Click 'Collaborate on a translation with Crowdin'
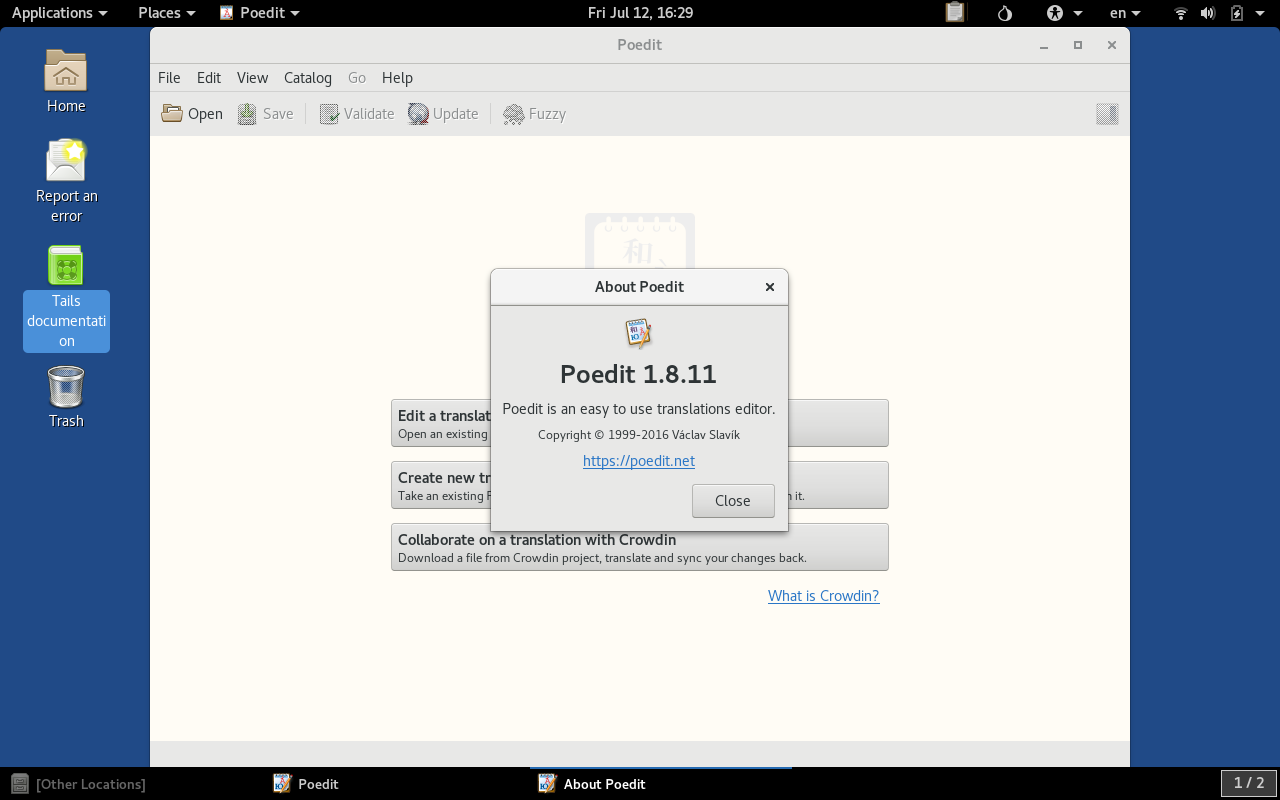This screenshot has height=800, width=1280. pos(640,547)
